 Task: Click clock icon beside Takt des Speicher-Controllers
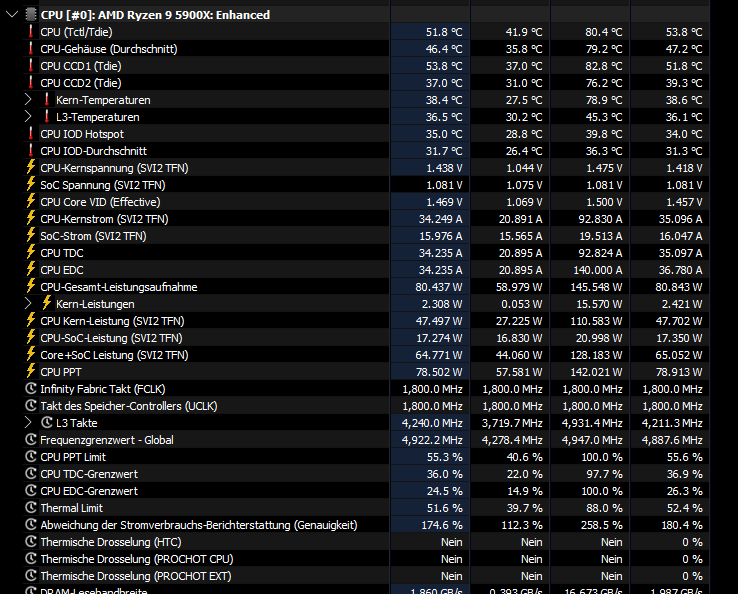click(31, 406)
